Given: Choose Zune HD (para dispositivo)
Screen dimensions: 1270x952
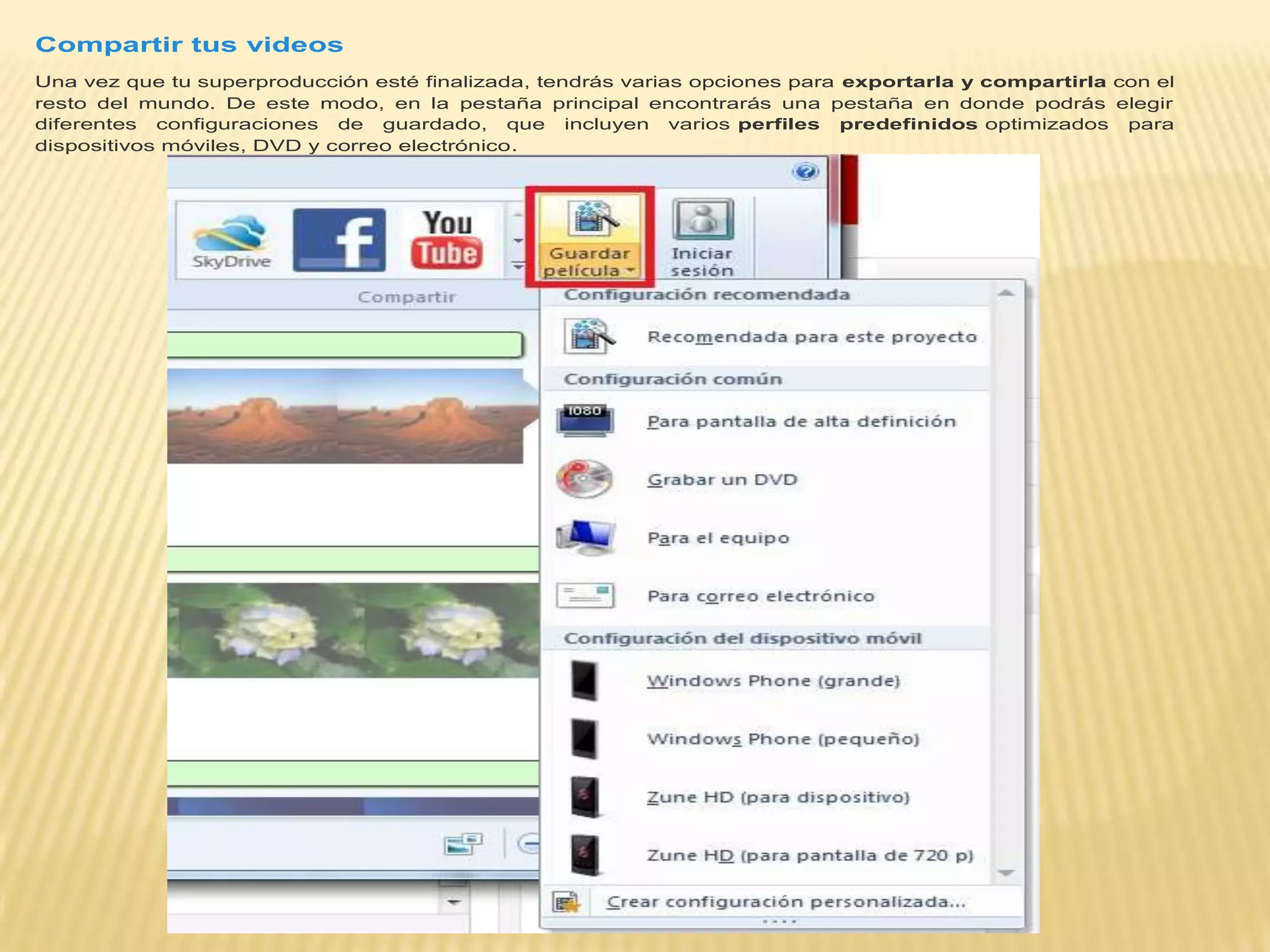Looking at the screenshot, I should click(765, 797).
